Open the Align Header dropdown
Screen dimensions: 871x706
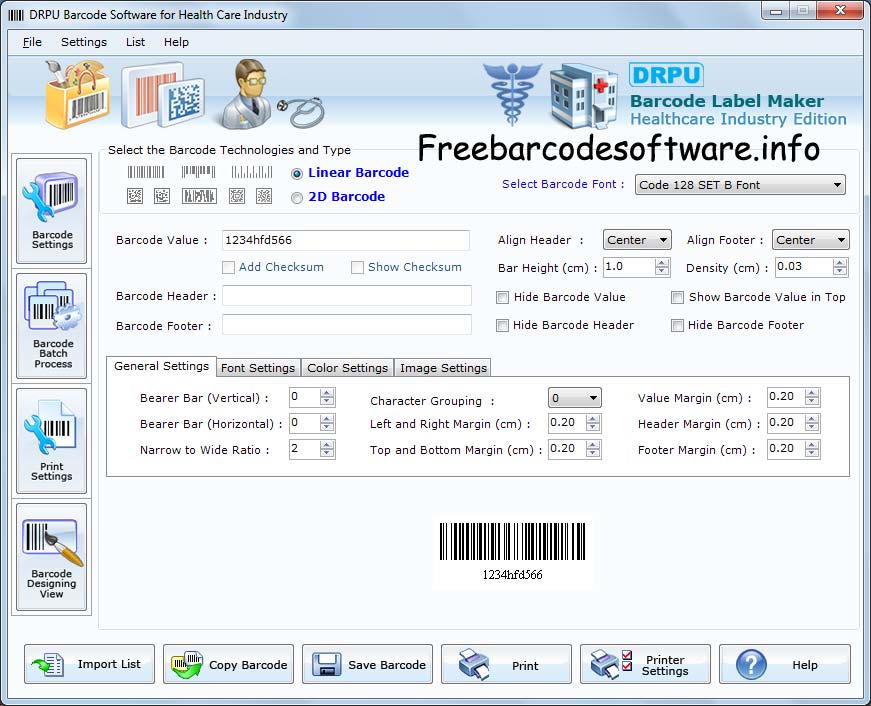pos(637,240)
